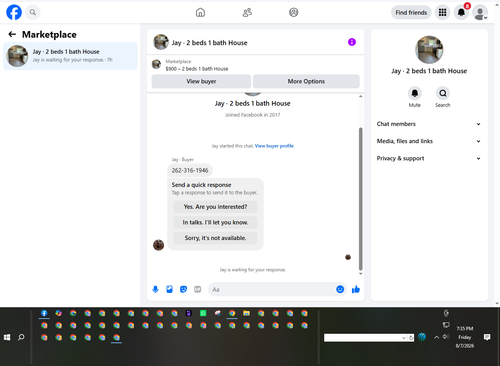Open the Windows action center notification icon

[487, 337]
